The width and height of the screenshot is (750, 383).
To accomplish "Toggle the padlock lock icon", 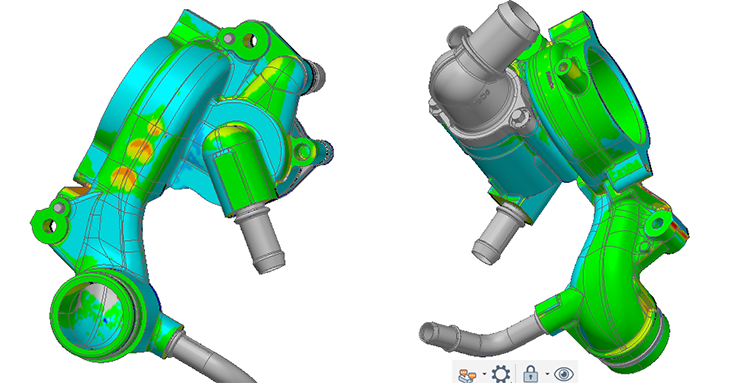I will [x=530, y=373].
